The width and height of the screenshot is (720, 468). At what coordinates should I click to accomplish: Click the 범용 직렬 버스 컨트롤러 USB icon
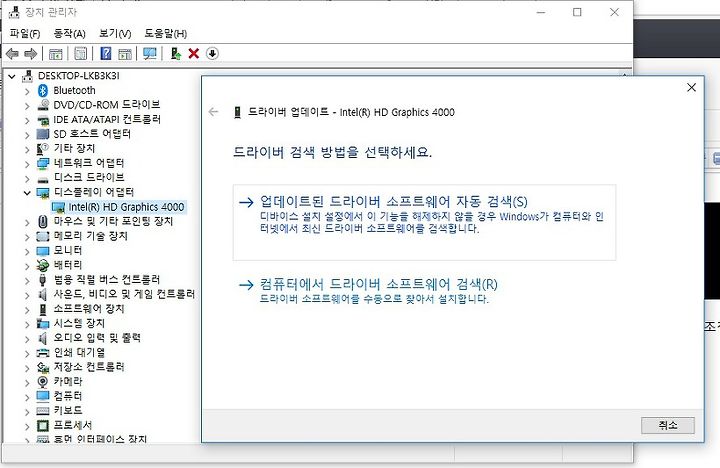tap(43, 280)
